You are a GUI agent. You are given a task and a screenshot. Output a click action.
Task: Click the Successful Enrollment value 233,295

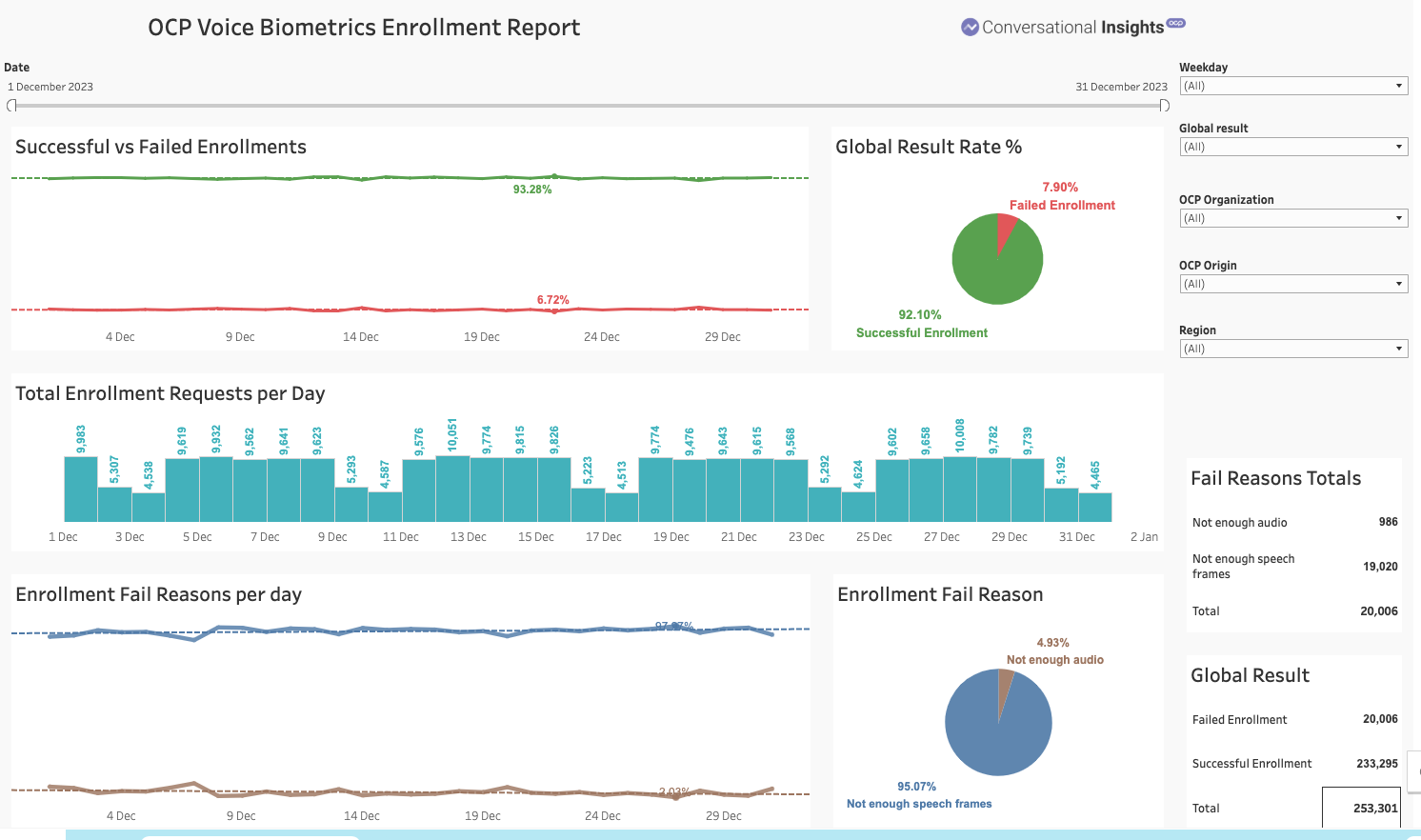[1376, 764]
